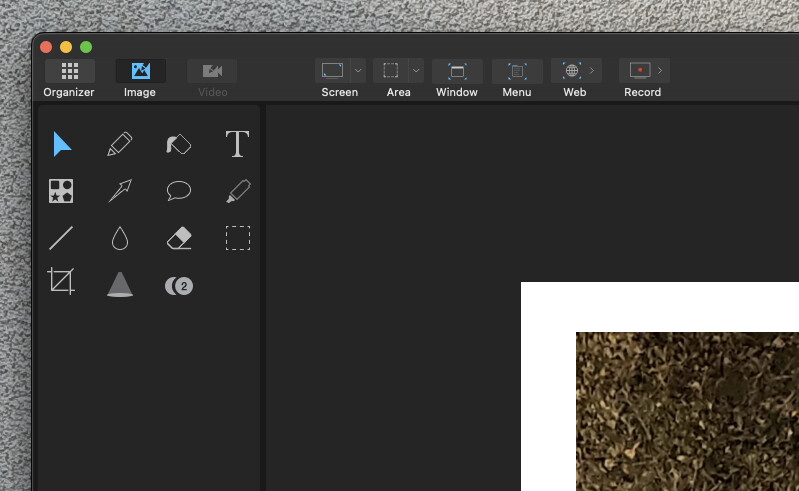Pick the speech bubble callout tool
The image size is (799, 491).
[178, 191]
